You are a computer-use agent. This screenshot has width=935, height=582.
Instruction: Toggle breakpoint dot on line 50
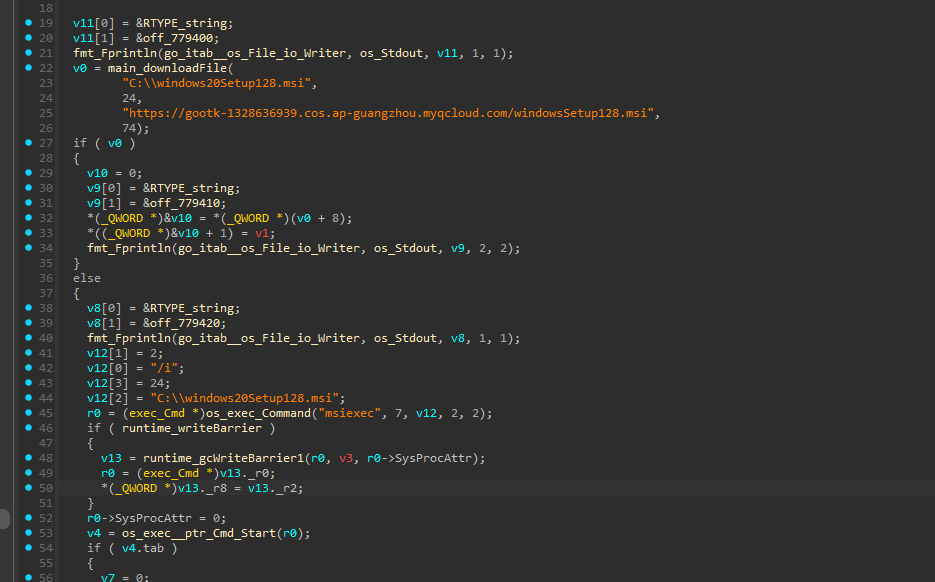[x=28, y=488]
